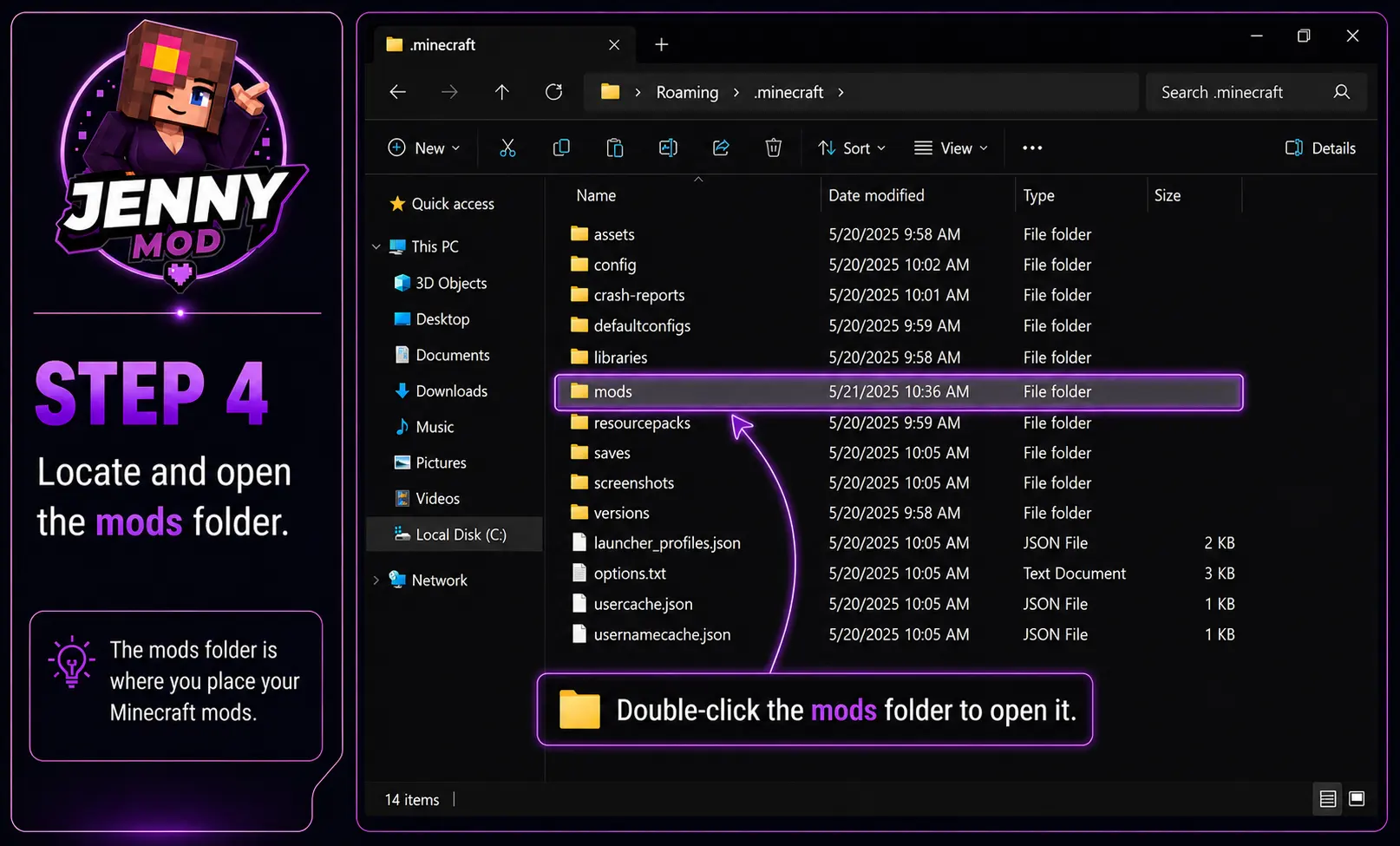Refresh the current folder view
The height and width of the screenshot is (846, 1400).
553,92
